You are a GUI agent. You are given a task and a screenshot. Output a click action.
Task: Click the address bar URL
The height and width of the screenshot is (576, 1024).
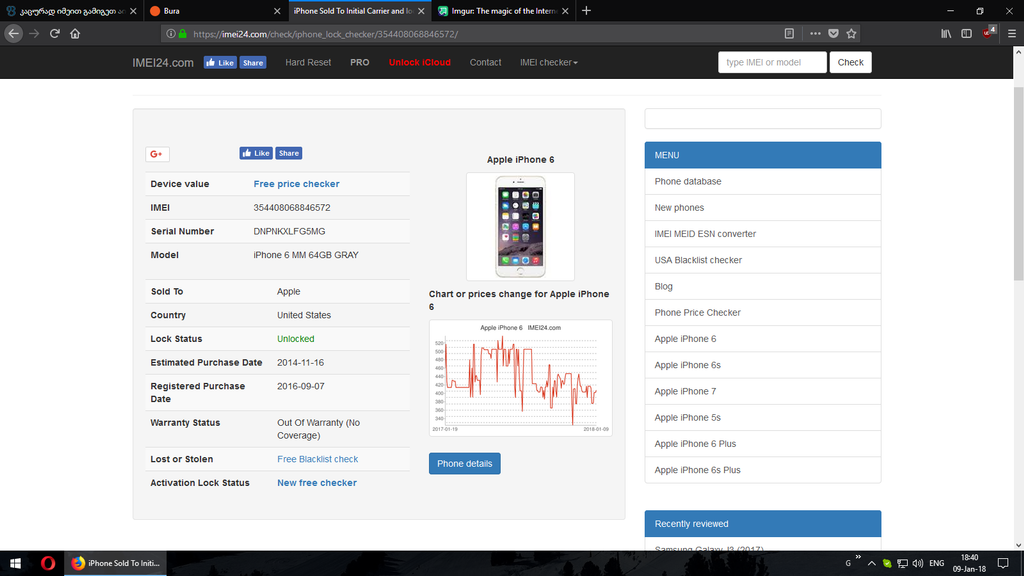tap(325, 34)
